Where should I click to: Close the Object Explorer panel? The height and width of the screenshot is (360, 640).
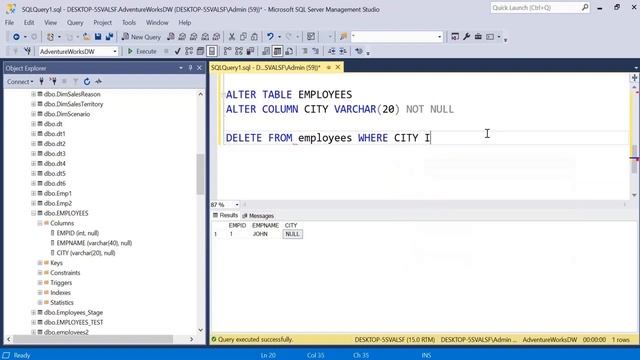200,68
